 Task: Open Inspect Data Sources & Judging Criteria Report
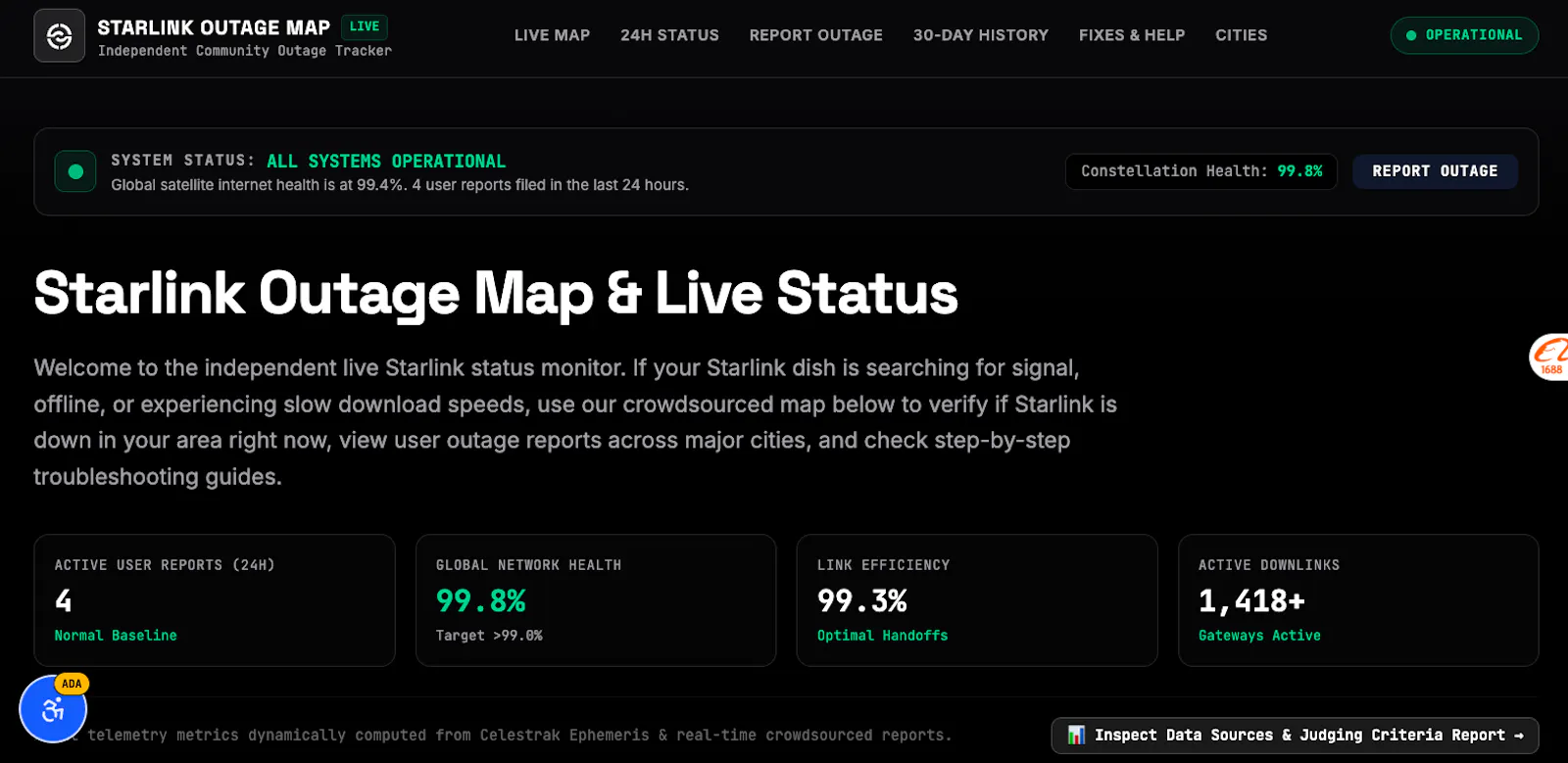1295,736
